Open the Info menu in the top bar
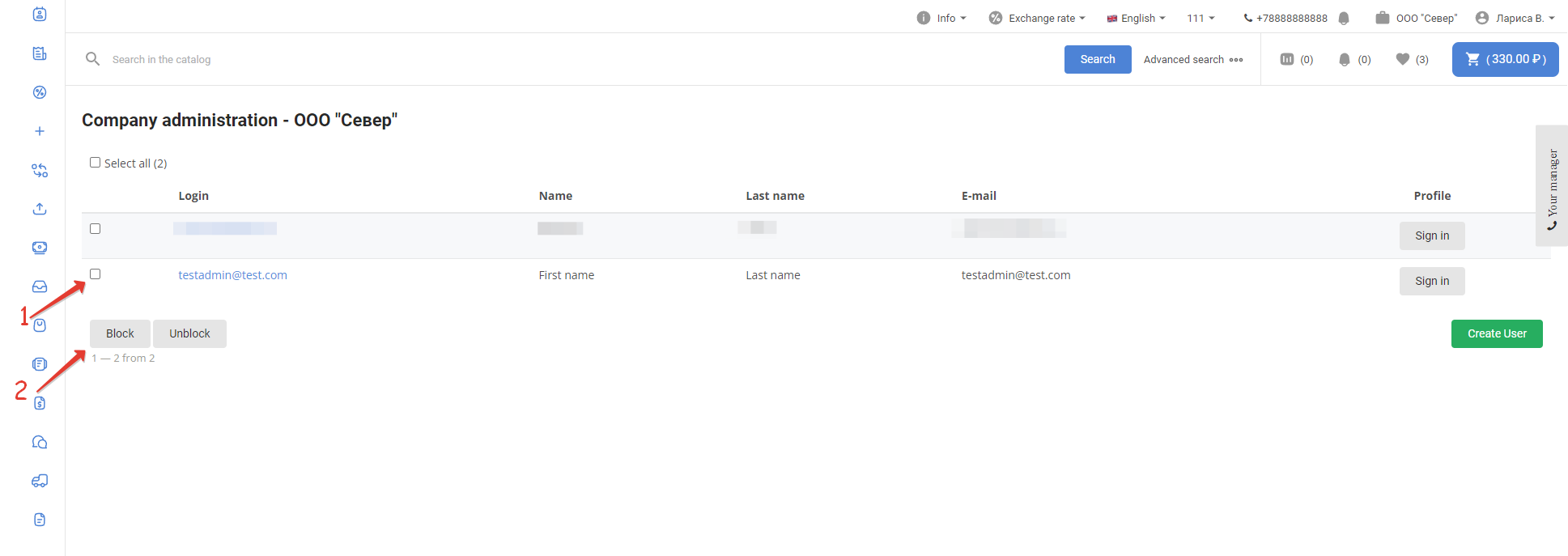 941,18
